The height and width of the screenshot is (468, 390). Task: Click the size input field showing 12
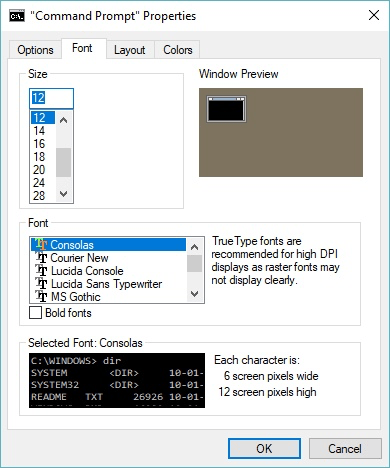tap(51, 98)
